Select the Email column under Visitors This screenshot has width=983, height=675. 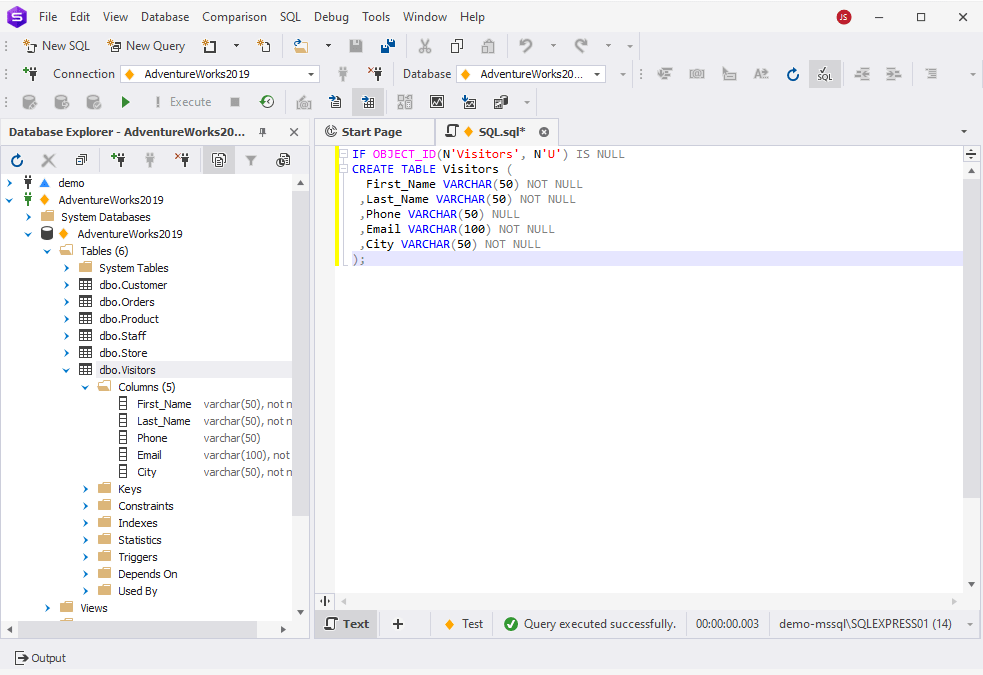tap(149, 454)
